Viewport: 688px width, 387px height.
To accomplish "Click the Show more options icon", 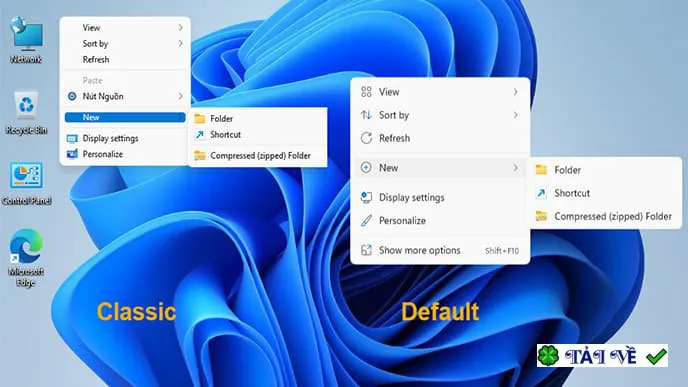I will tap(366, 250).
